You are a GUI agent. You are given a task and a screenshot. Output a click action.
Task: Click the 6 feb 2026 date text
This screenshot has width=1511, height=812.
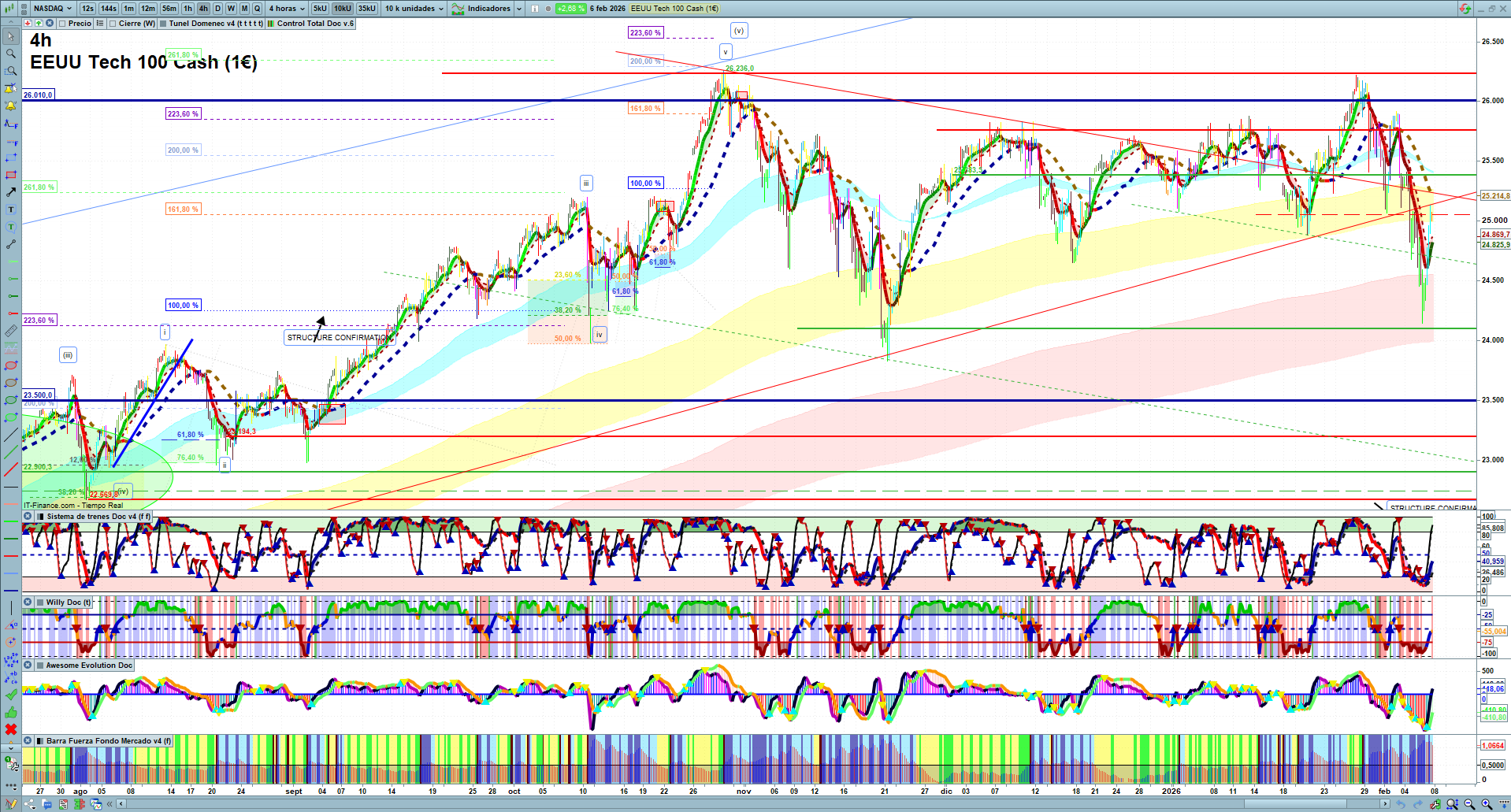click(x=607, y=9)
